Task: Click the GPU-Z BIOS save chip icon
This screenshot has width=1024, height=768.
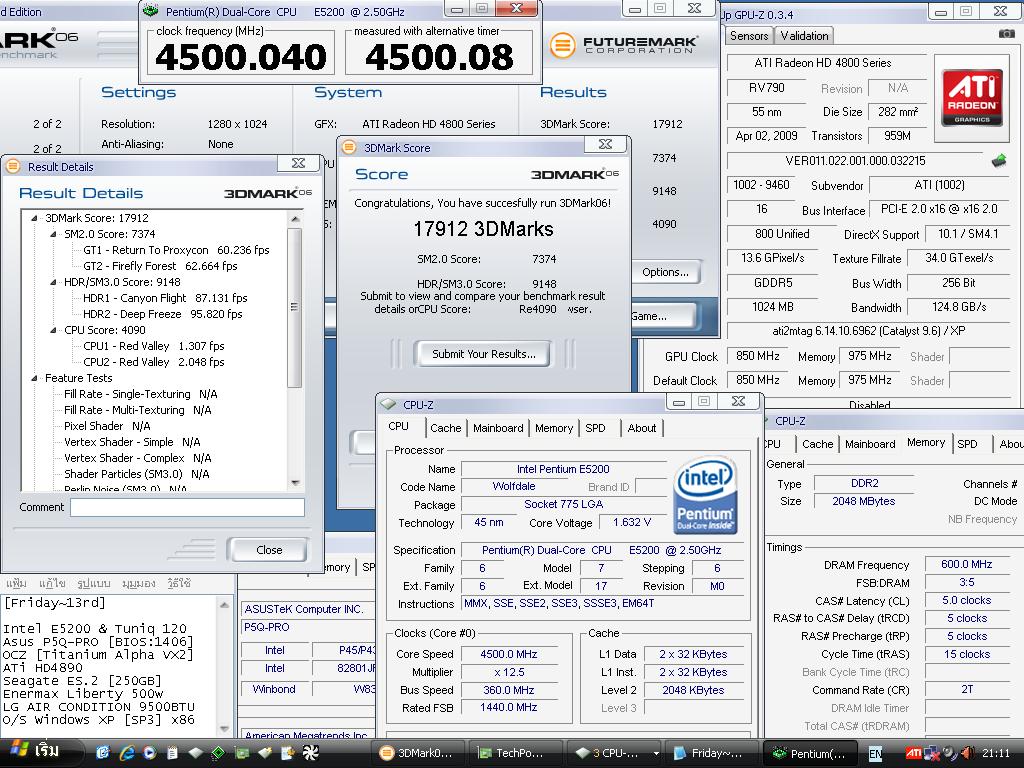Action: click(999, 161)
